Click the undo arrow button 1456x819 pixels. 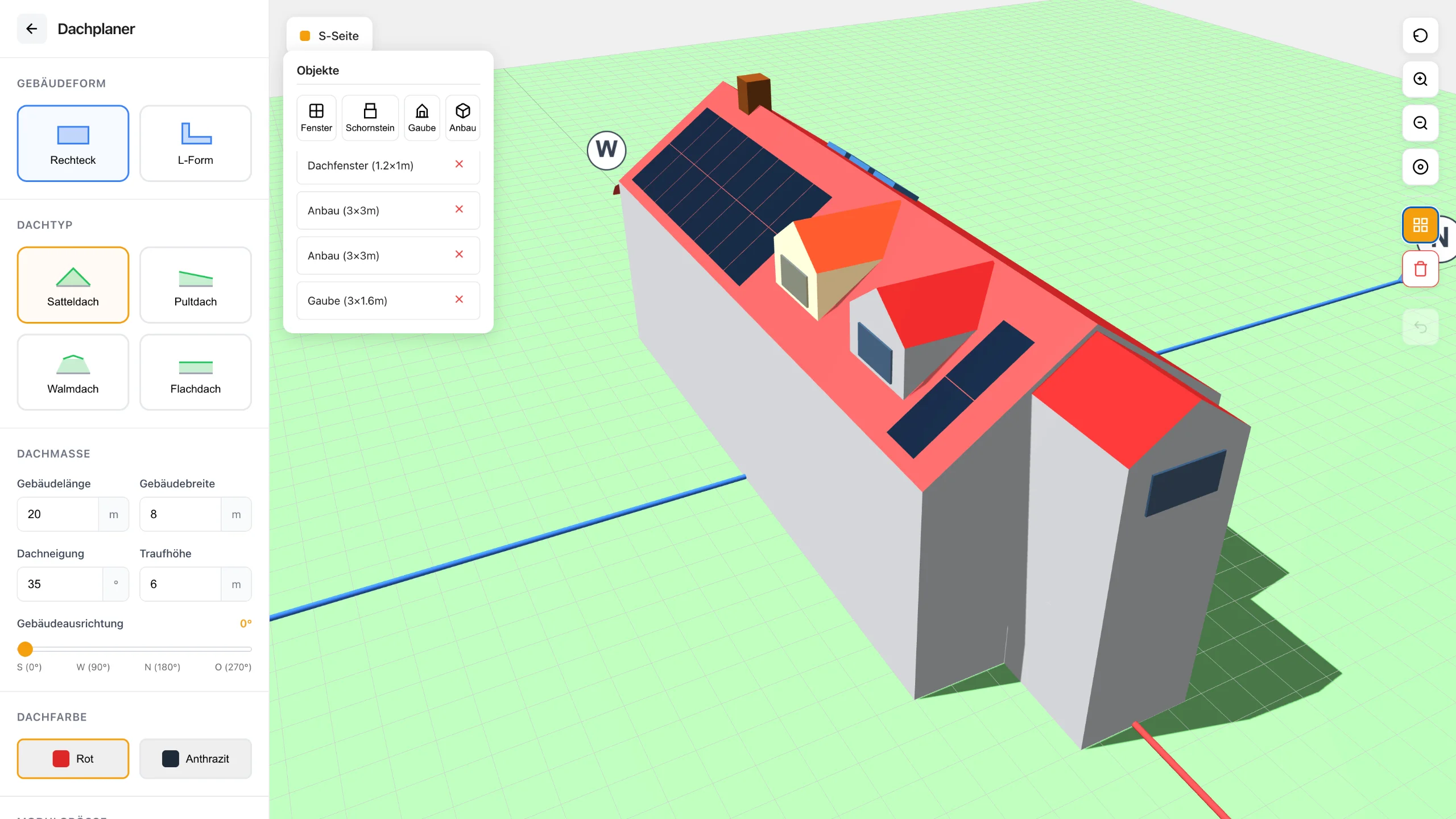[1421, 327]
